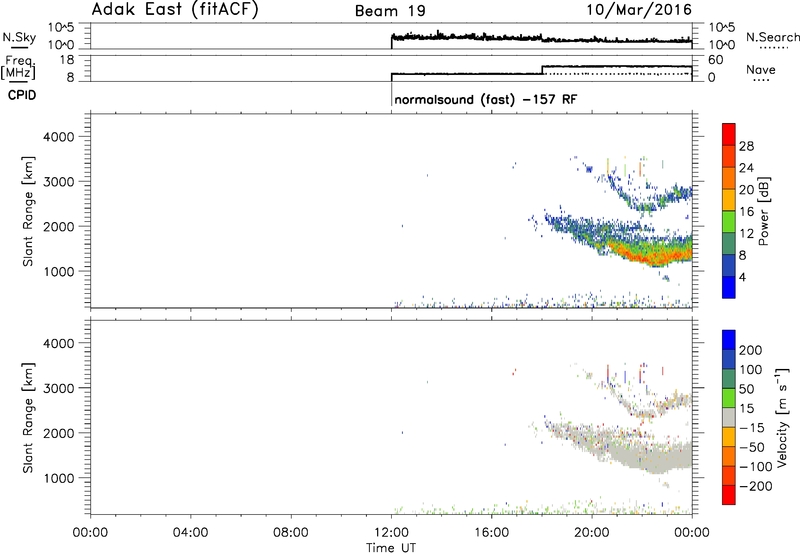Screen dimensions: 800x554
Task: Click '4000' on the power panel range axis
Action: (58, 137)
